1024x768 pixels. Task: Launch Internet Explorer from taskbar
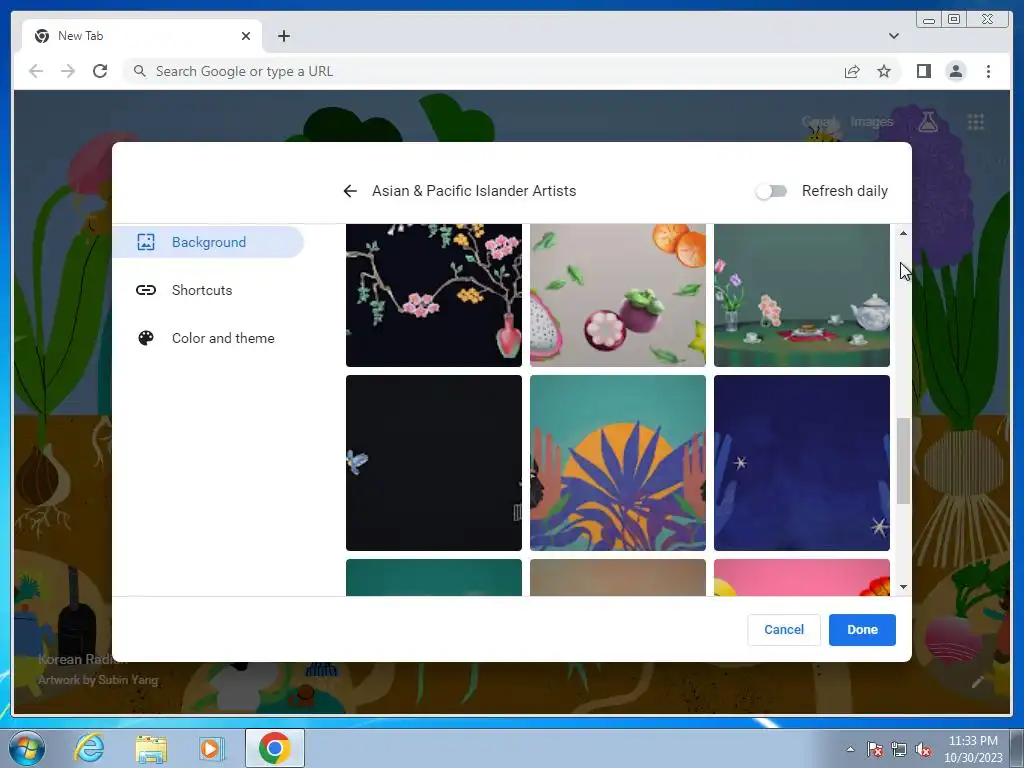click(89, 748)
